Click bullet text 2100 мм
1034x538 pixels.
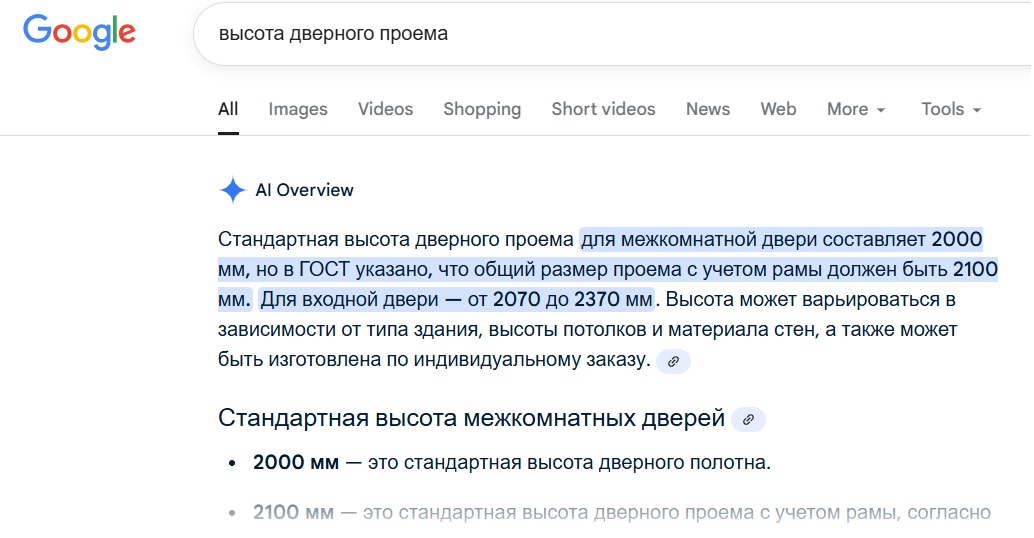coord(293,512)
